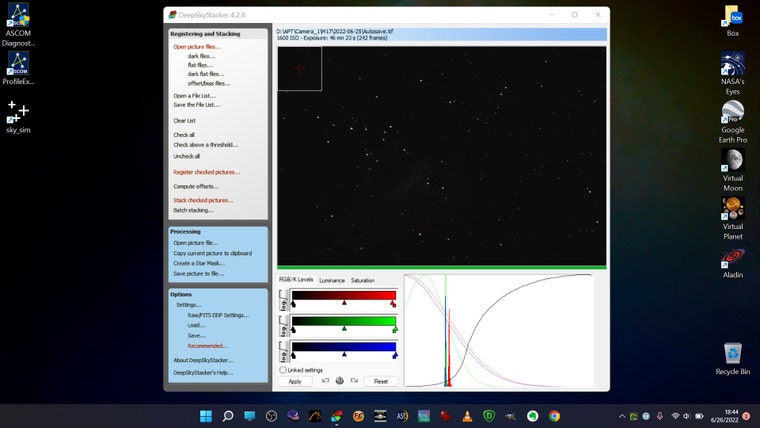Open Evernote elephant icon in taskbar
Screen dimensions: 760x428
tap(533, 416)
